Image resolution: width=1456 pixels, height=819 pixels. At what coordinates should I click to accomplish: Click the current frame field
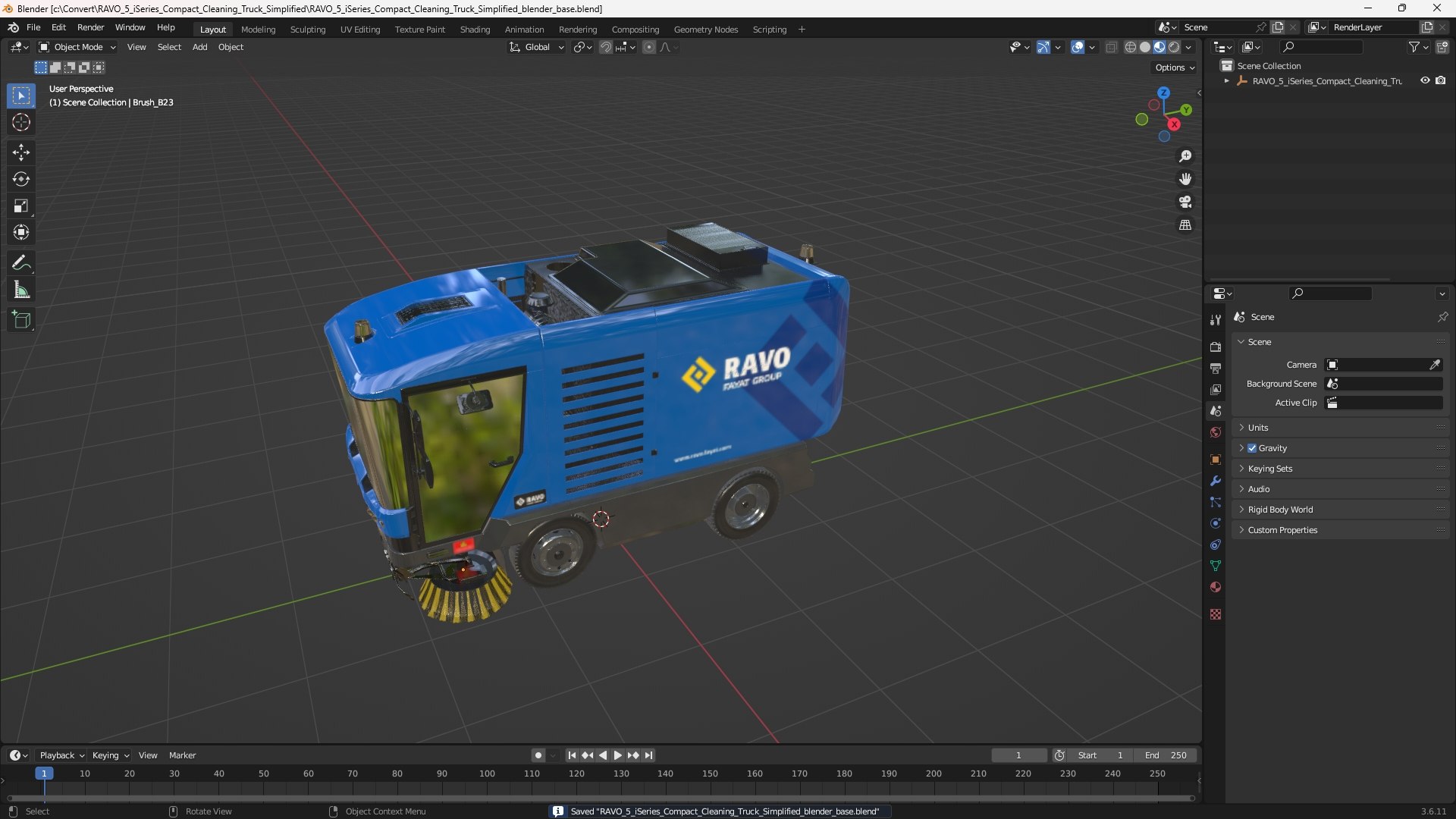pyautogui.click(x=1018, y=755)
